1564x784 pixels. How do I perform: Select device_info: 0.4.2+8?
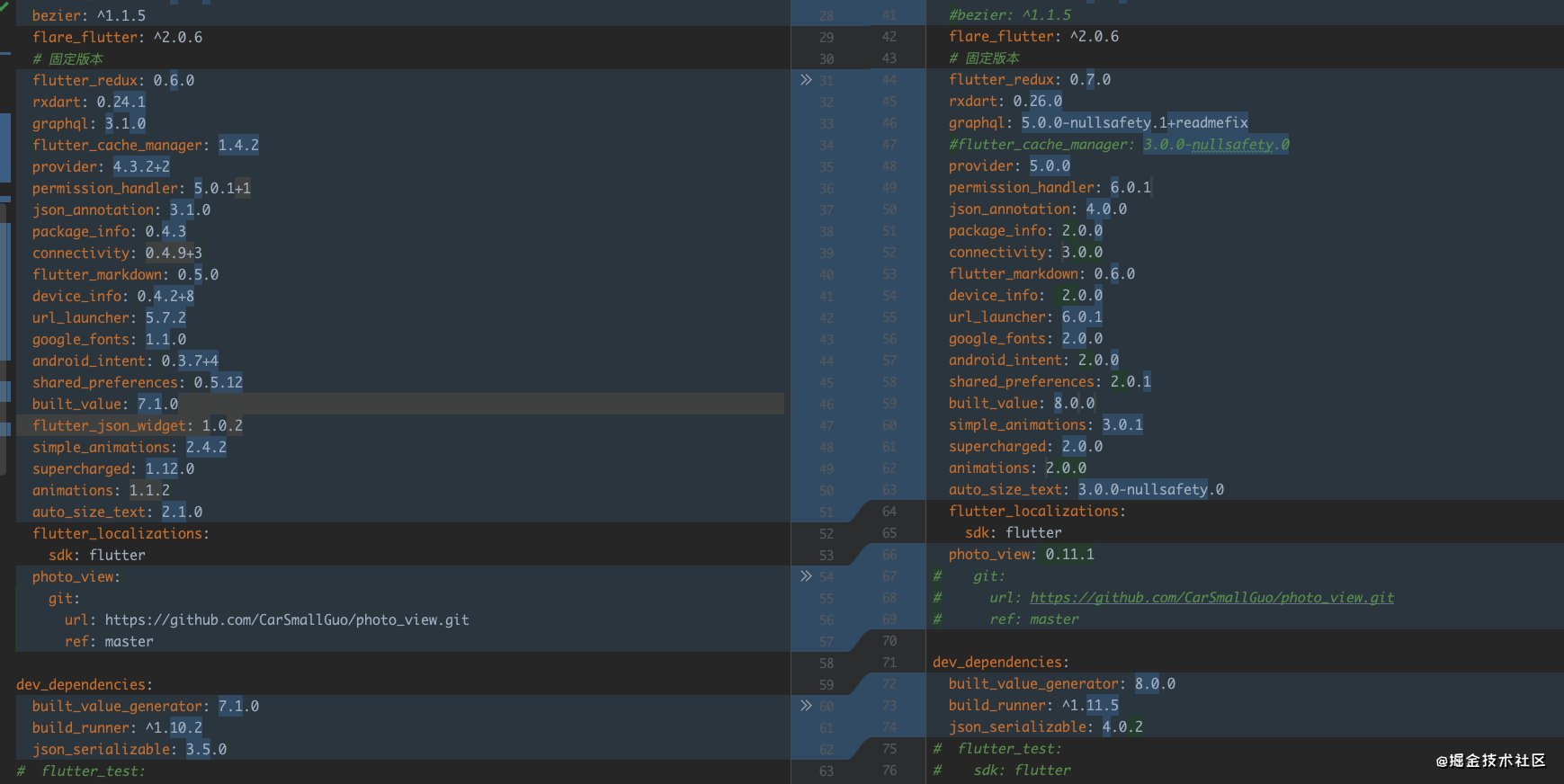click(113, 296)
